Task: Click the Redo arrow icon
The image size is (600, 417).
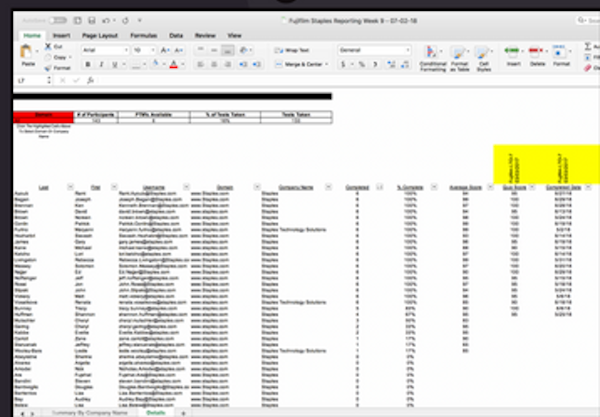Action: pyautogui.click(x=126, y=20)
